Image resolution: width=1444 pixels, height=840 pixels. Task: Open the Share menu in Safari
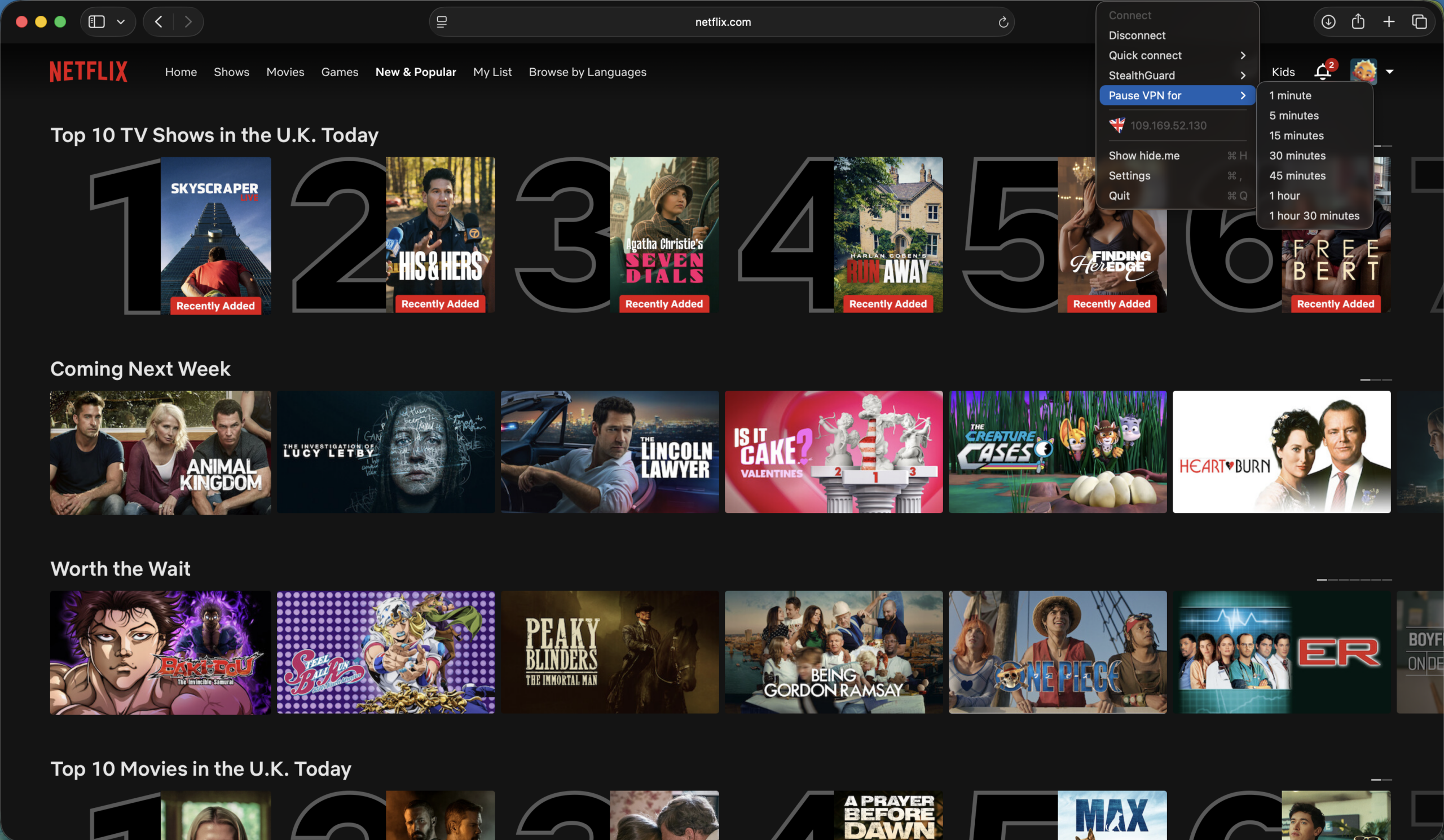point(1358,22)
